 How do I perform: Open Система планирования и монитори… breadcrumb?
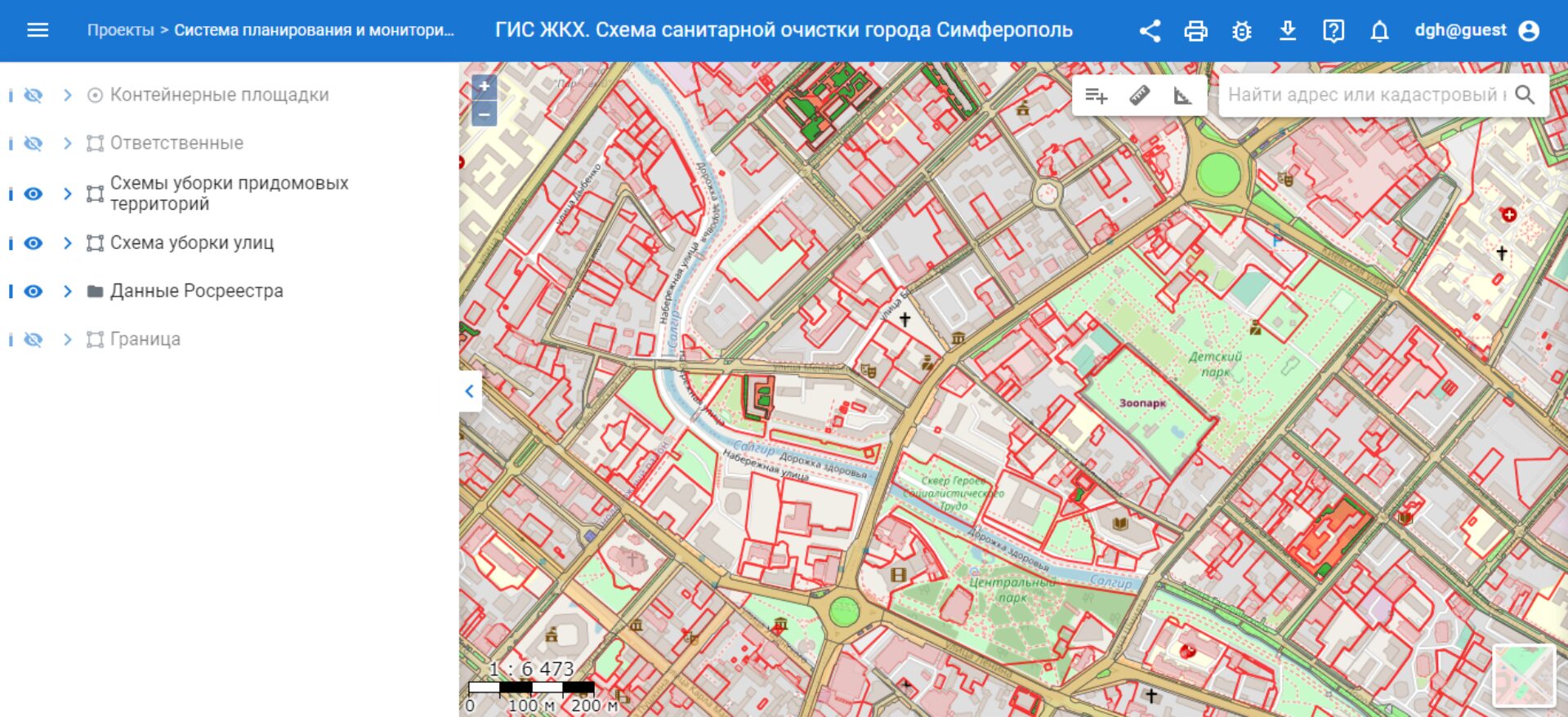point(314,30)
